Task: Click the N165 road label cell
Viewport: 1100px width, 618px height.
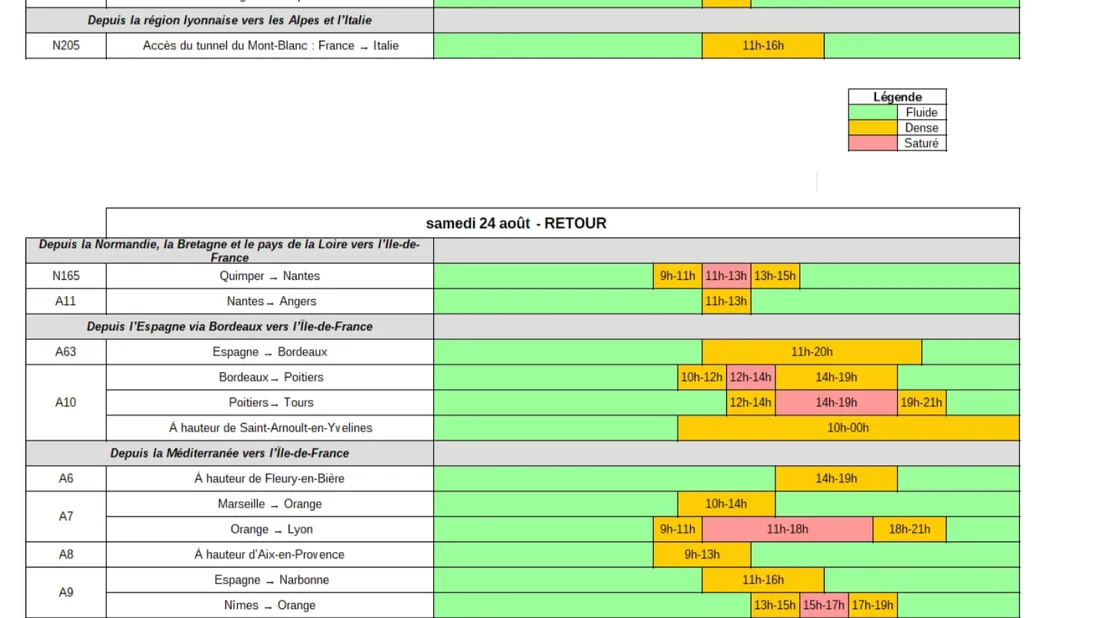Action: (66, 276)
